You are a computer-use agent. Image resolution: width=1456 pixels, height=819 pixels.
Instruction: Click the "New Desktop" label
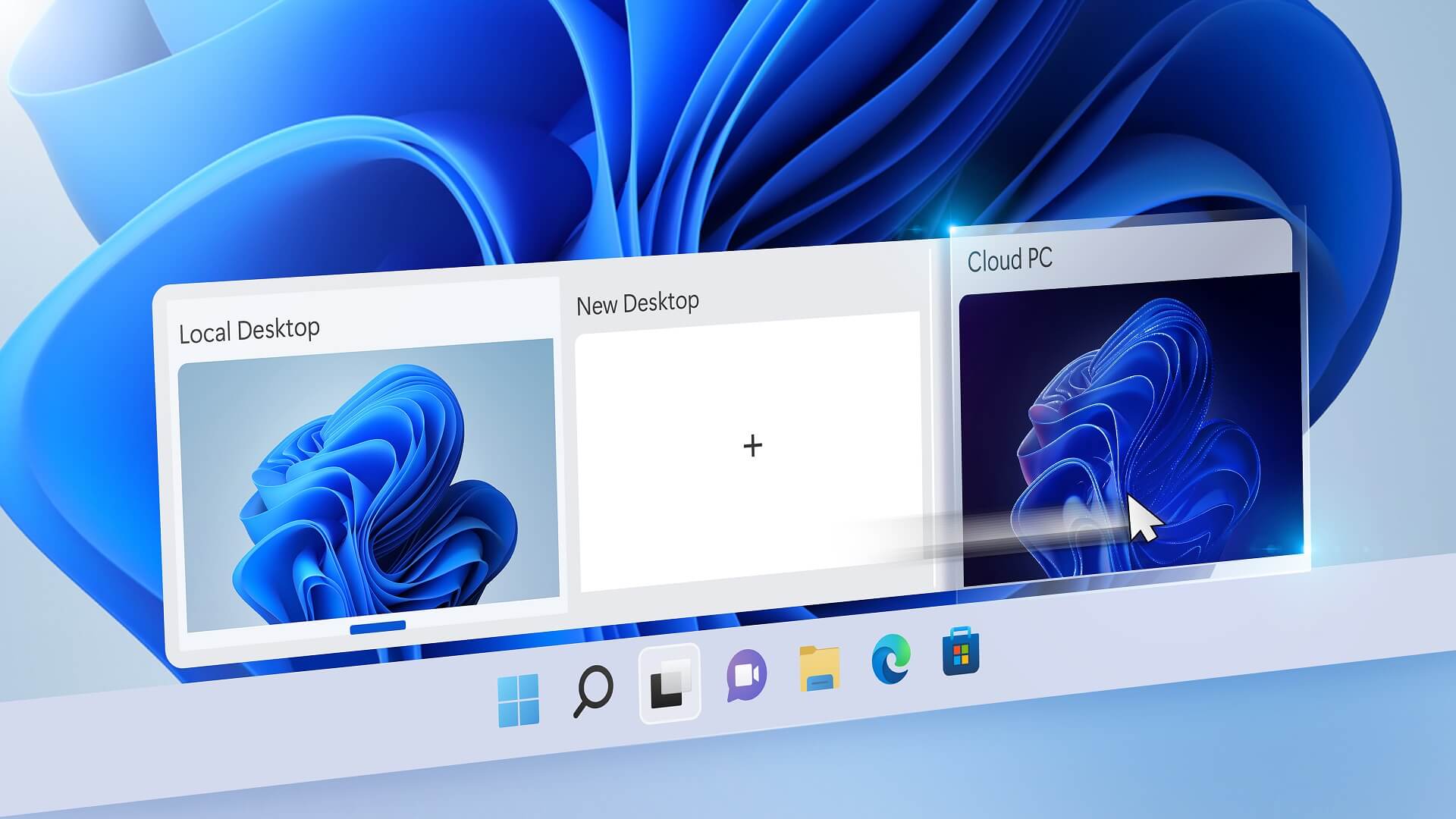(637, 303)
